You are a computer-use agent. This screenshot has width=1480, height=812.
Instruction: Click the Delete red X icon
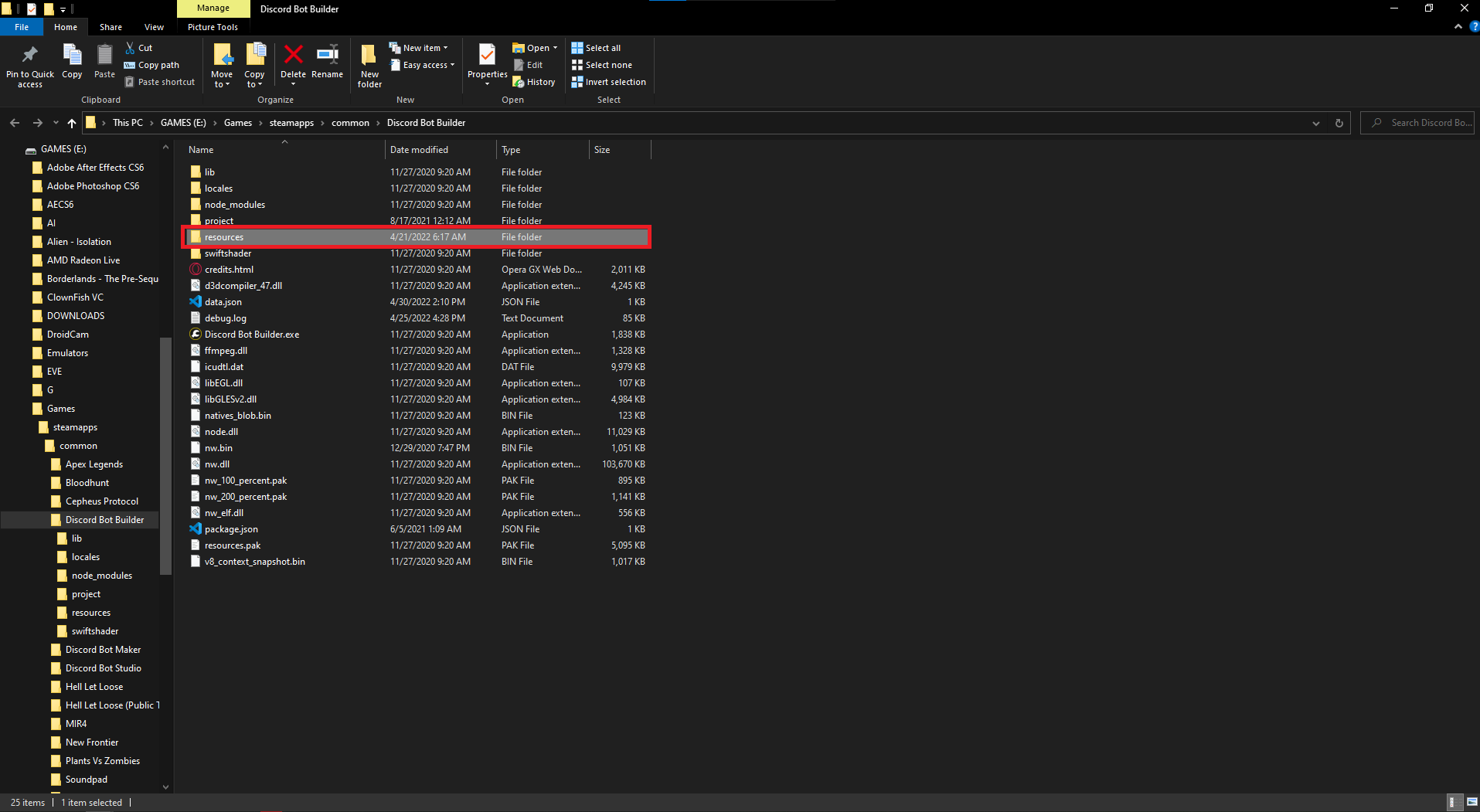pyautogui.click(x=293, y=56)
